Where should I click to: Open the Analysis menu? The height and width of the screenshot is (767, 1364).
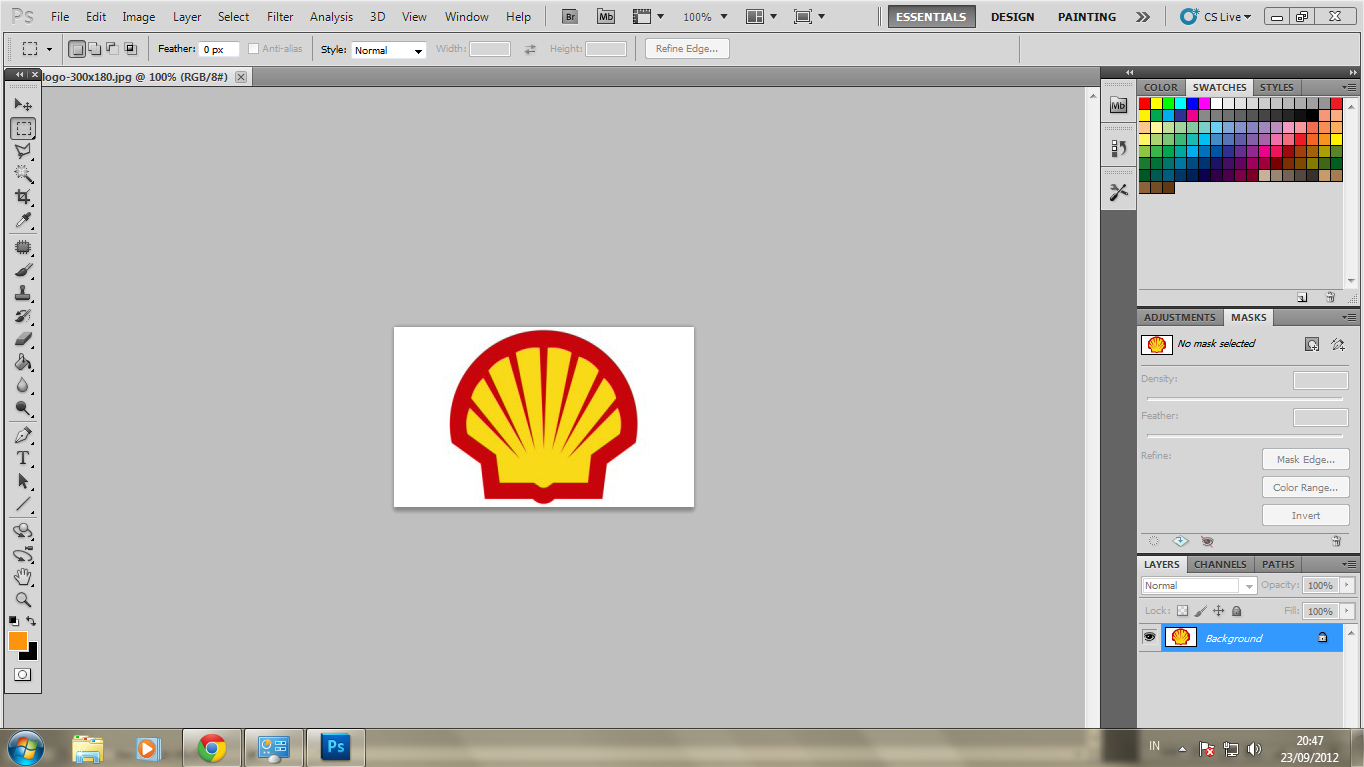(331, 17)
